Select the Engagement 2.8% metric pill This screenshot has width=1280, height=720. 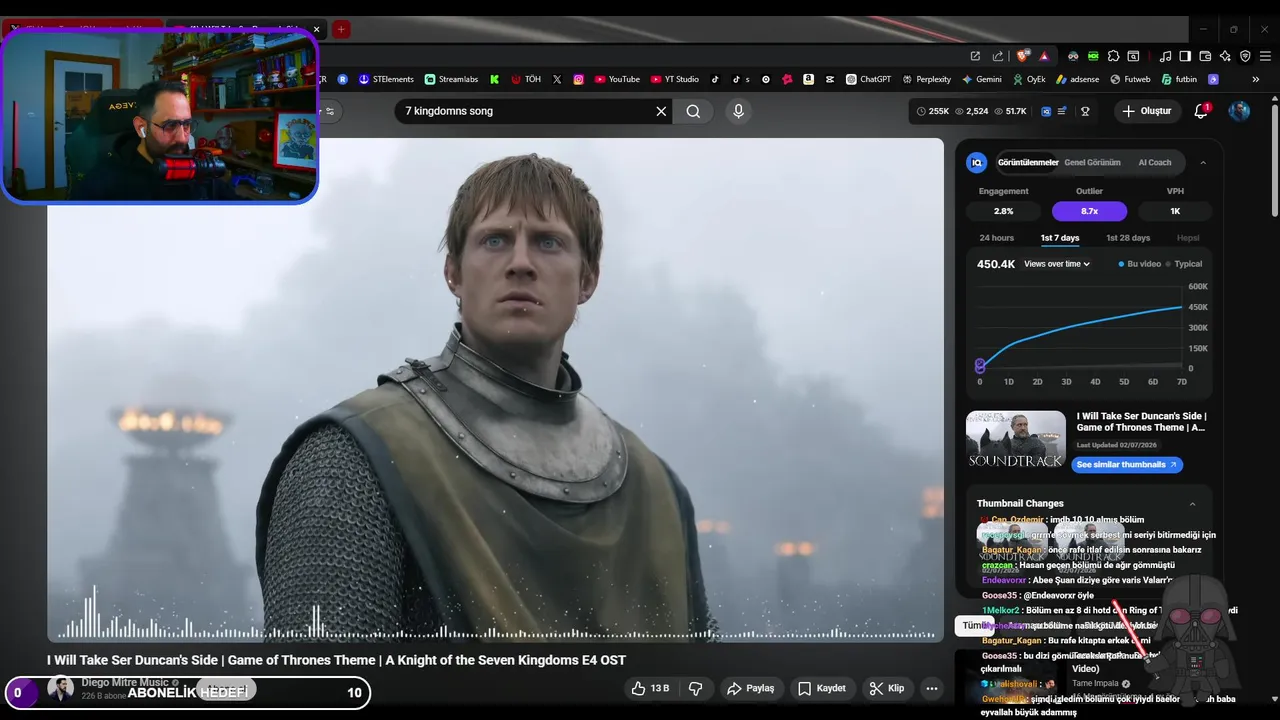1004,211
